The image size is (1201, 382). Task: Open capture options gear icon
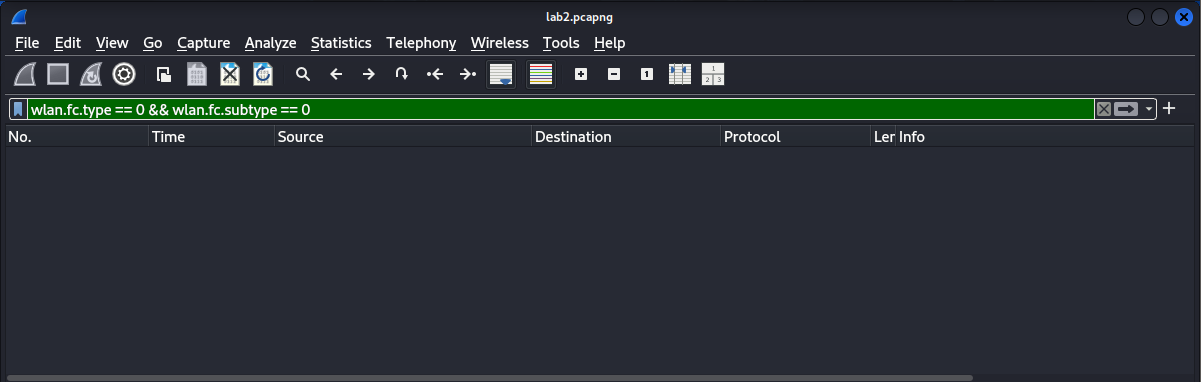tap(124, 74)
